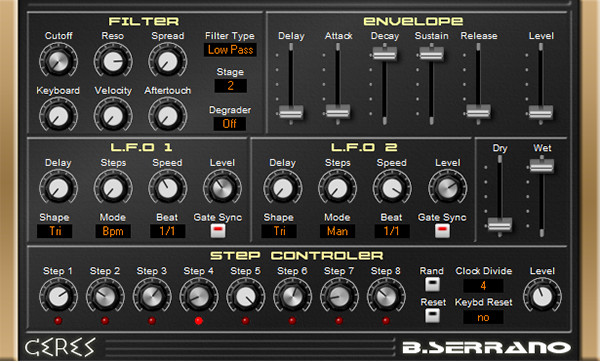Open the L.F.O 1 Beat 1/1 selector
600x362 pixels.
pyautogui.click(x=167, y=231)
